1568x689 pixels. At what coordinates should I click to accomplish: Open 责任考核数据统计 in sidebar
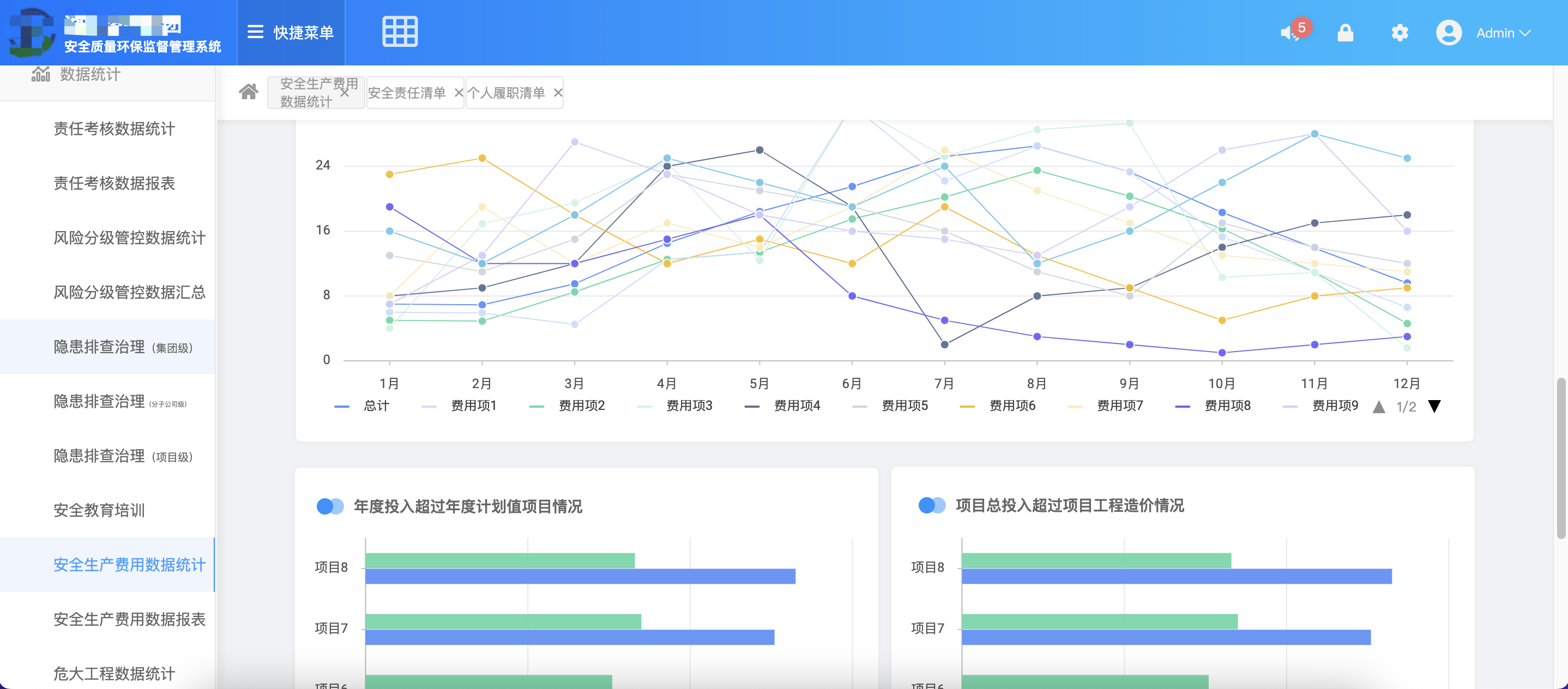(114, 129)
